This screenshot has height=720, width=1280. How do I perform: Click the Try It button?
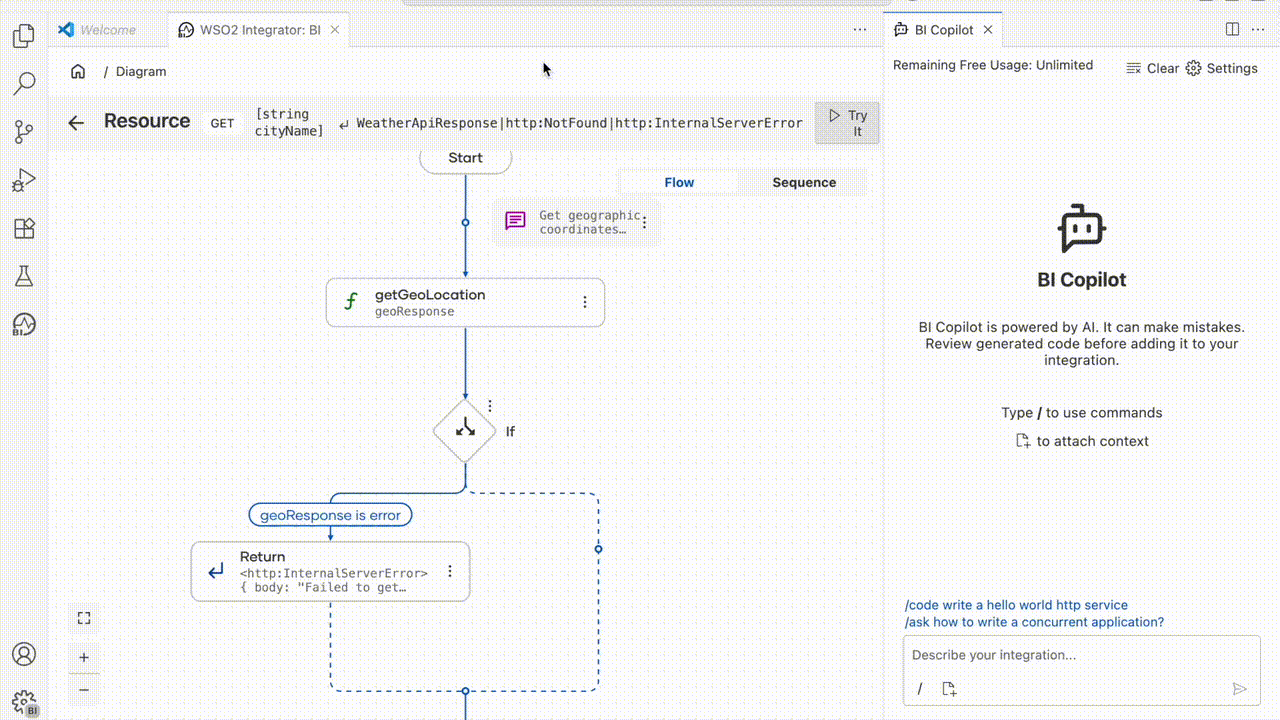[848, 123]
